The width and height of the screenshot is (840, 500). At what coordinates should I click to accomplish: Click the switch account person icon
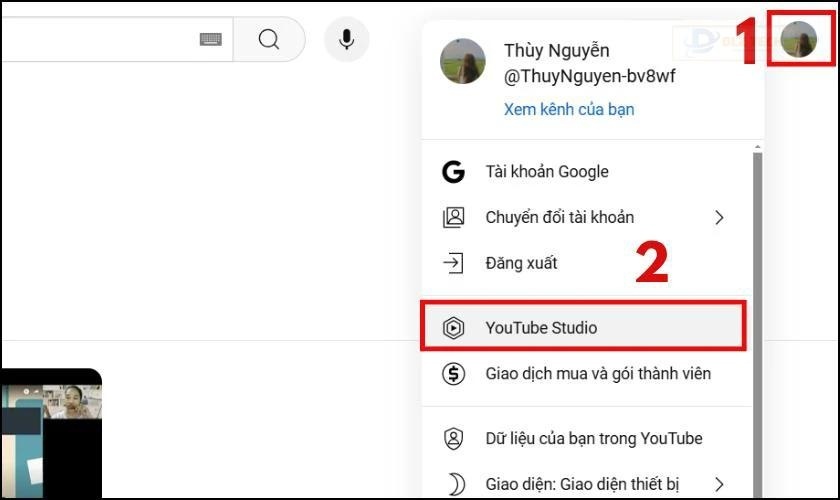coord(453,217)
